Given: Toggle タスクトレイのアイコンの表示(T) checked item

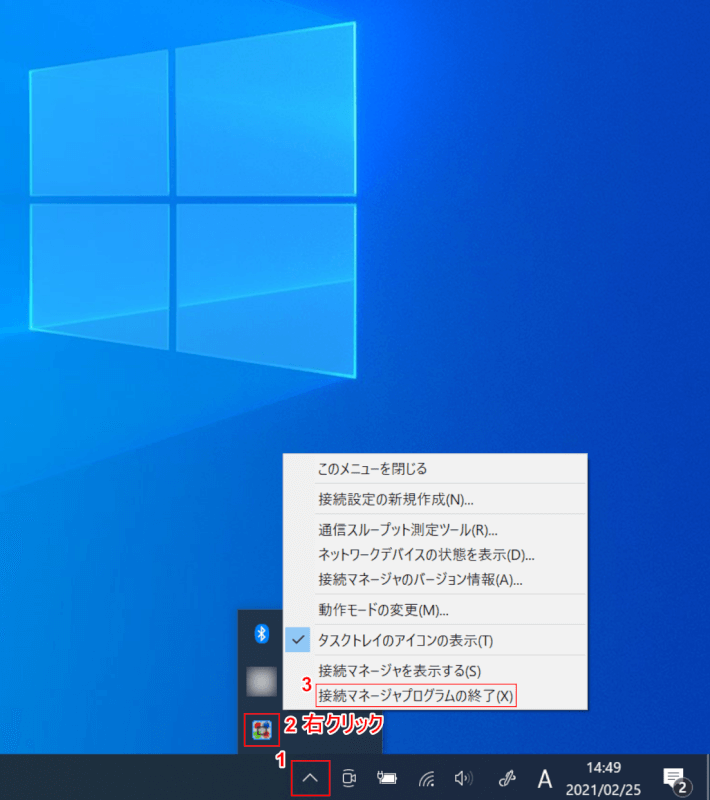Looking at the screenshot, I should pyautogui.click(x=404, y=640).
